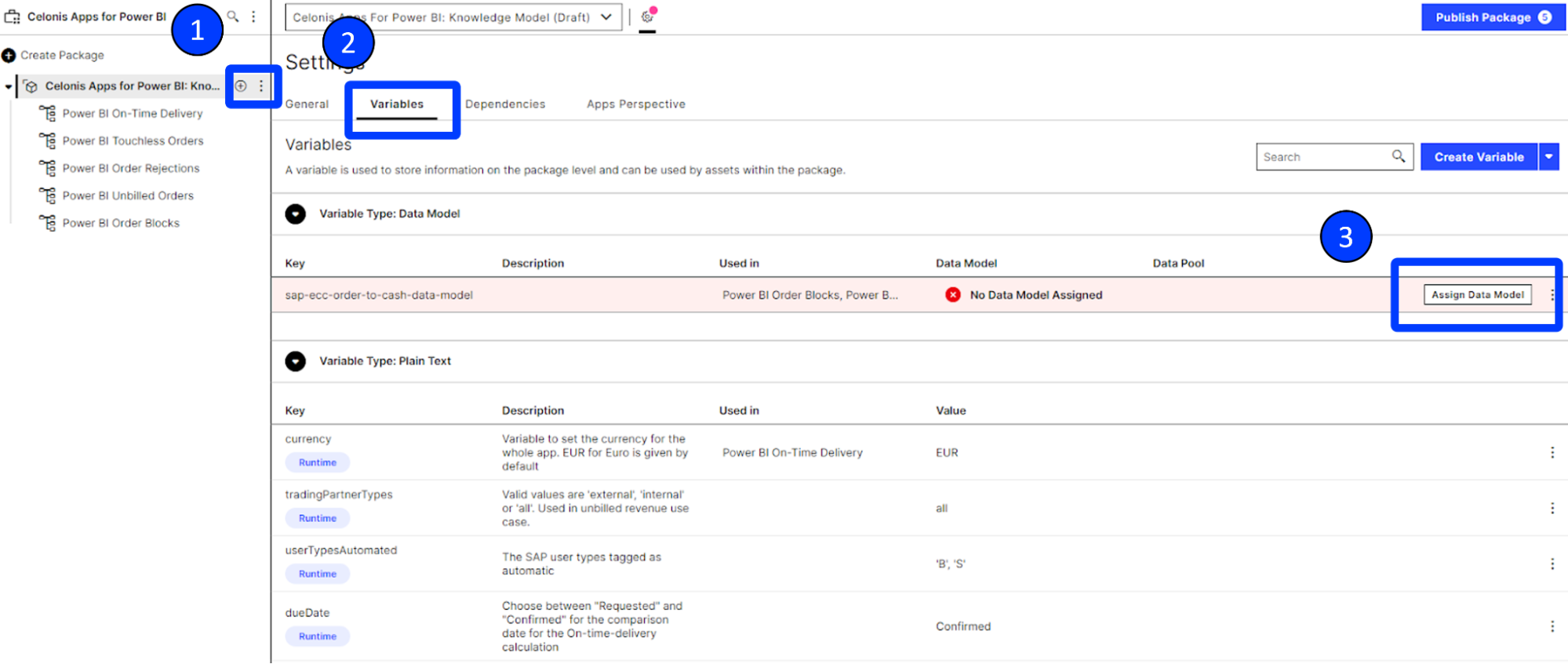
Task: Click the Data Model column header
Action: (x=966, y=263)
